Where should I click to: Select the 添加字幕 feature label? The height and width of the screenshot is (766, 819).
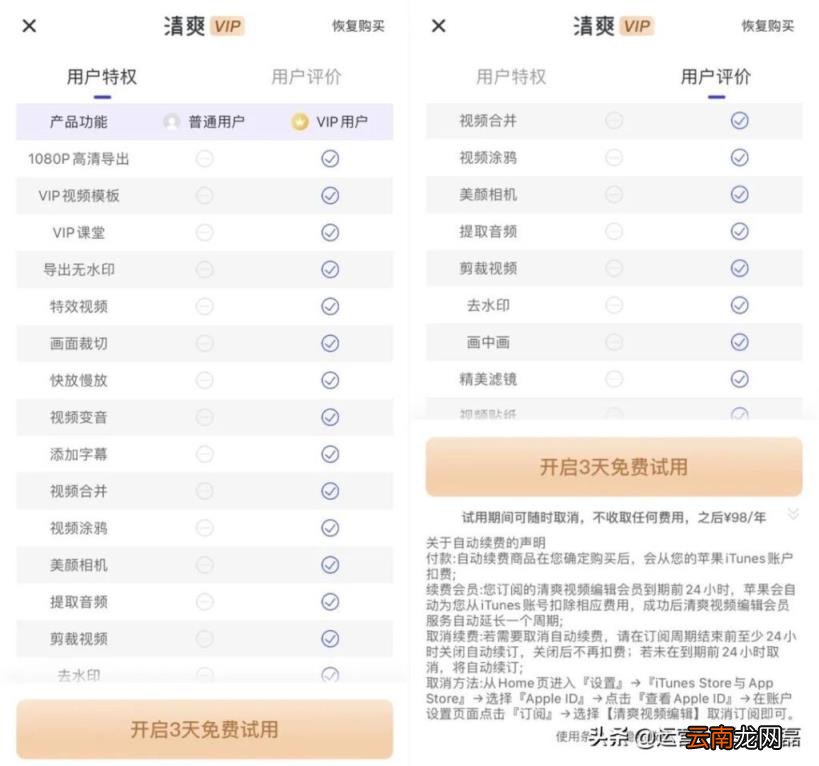pyautogui.click(x=78, y=454)
